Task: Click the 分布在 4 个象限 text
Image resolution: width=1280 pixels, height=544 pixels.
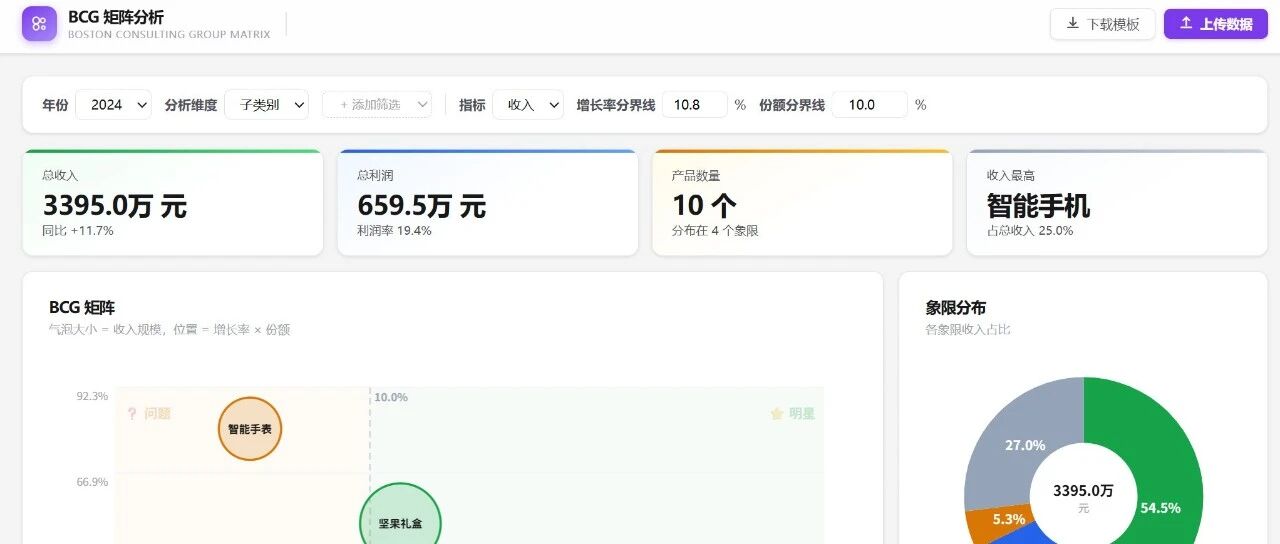Action: point(715,230)
